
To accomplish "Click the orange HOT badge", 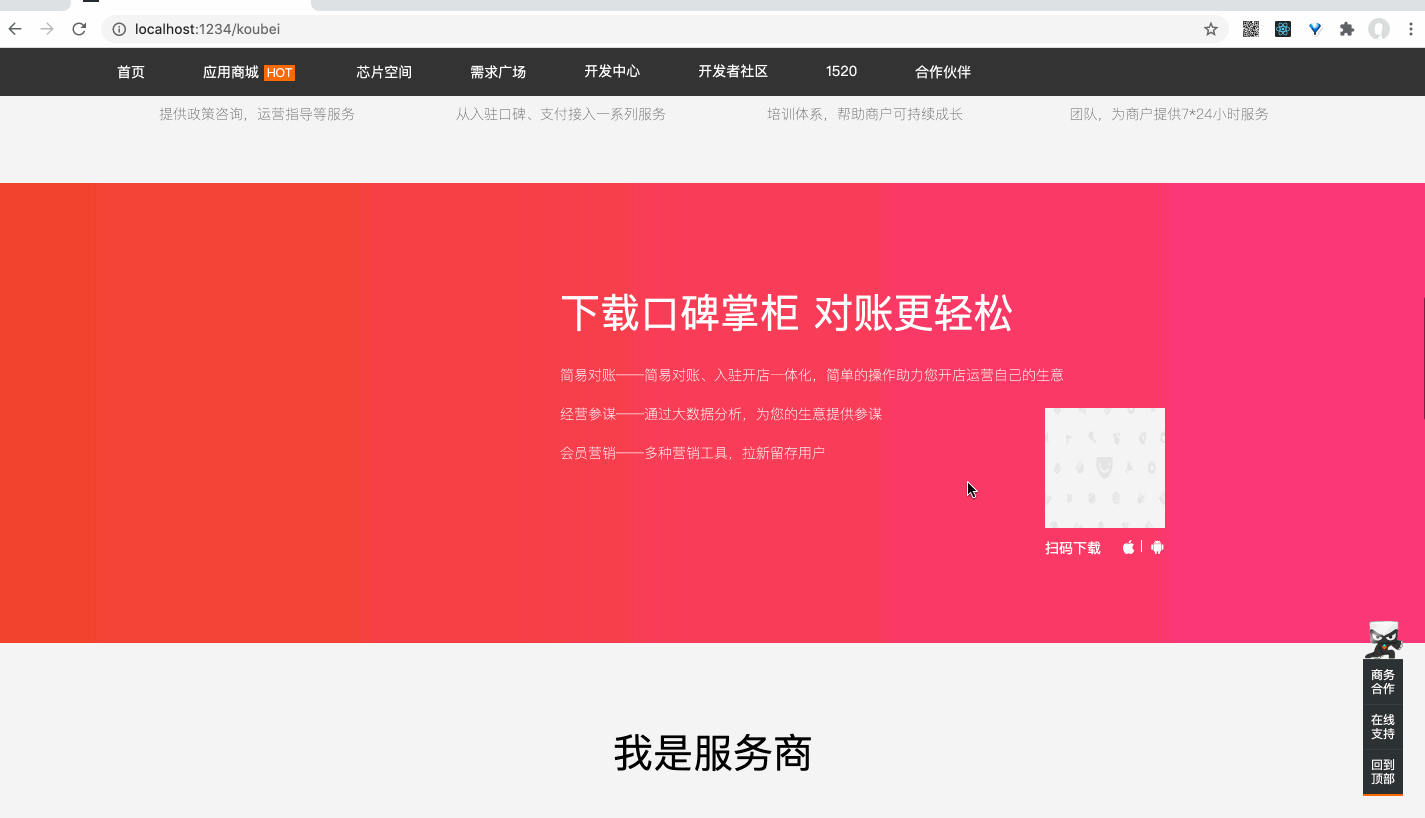I will pos(280,73).
